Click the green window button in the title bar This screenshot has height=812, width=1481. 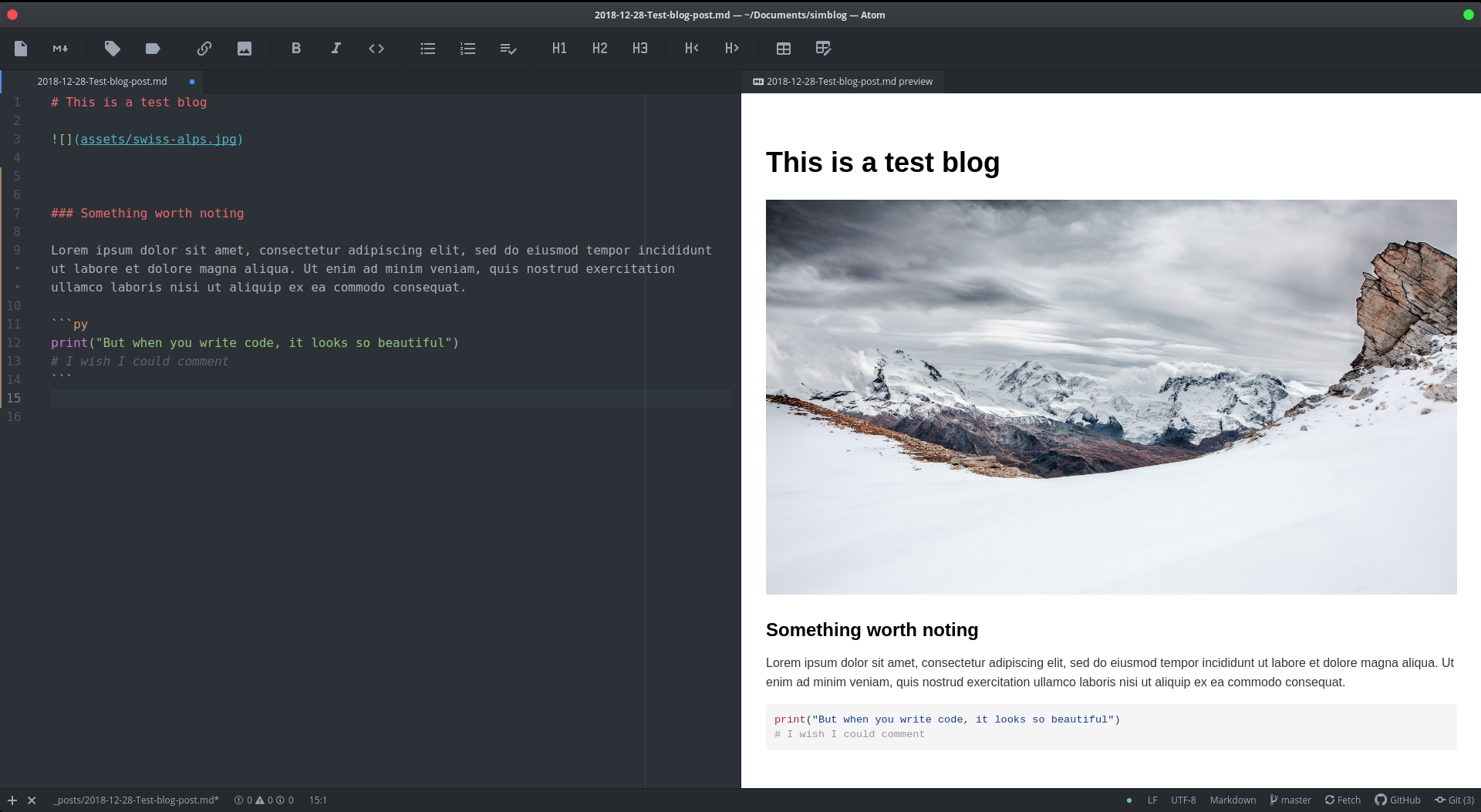[1469, 15]
